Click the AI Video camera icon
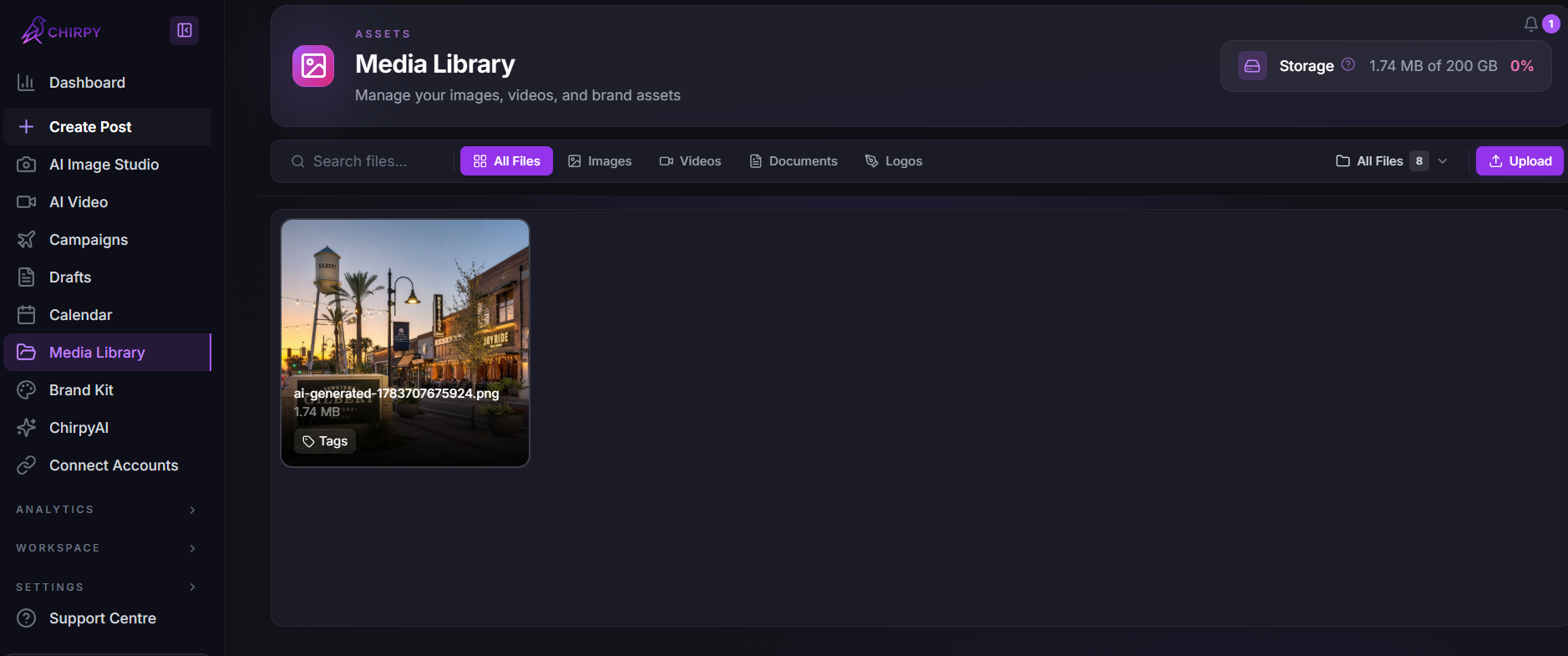 click(x=27, y=202)
